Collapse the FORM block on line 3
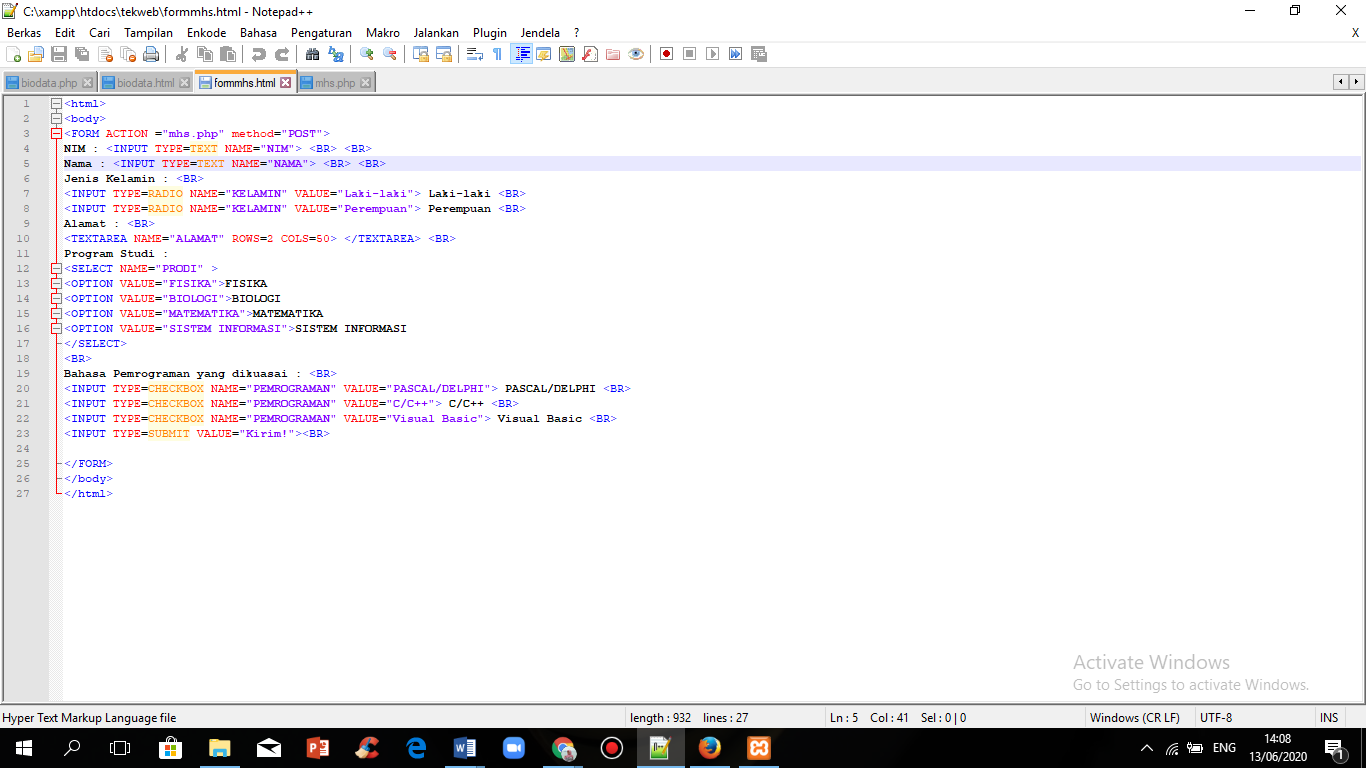This screenshot has height=768, width=1366. (x=56, y=133)
